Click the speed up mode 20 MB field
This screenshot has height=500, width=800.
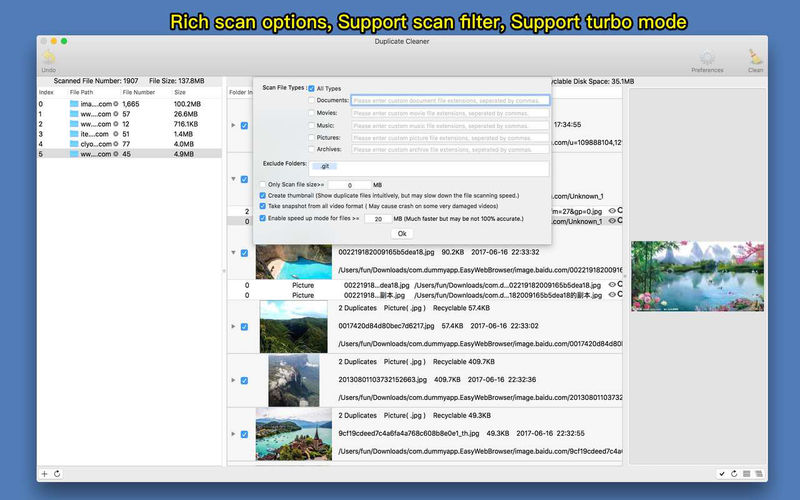tap(378, 219)
